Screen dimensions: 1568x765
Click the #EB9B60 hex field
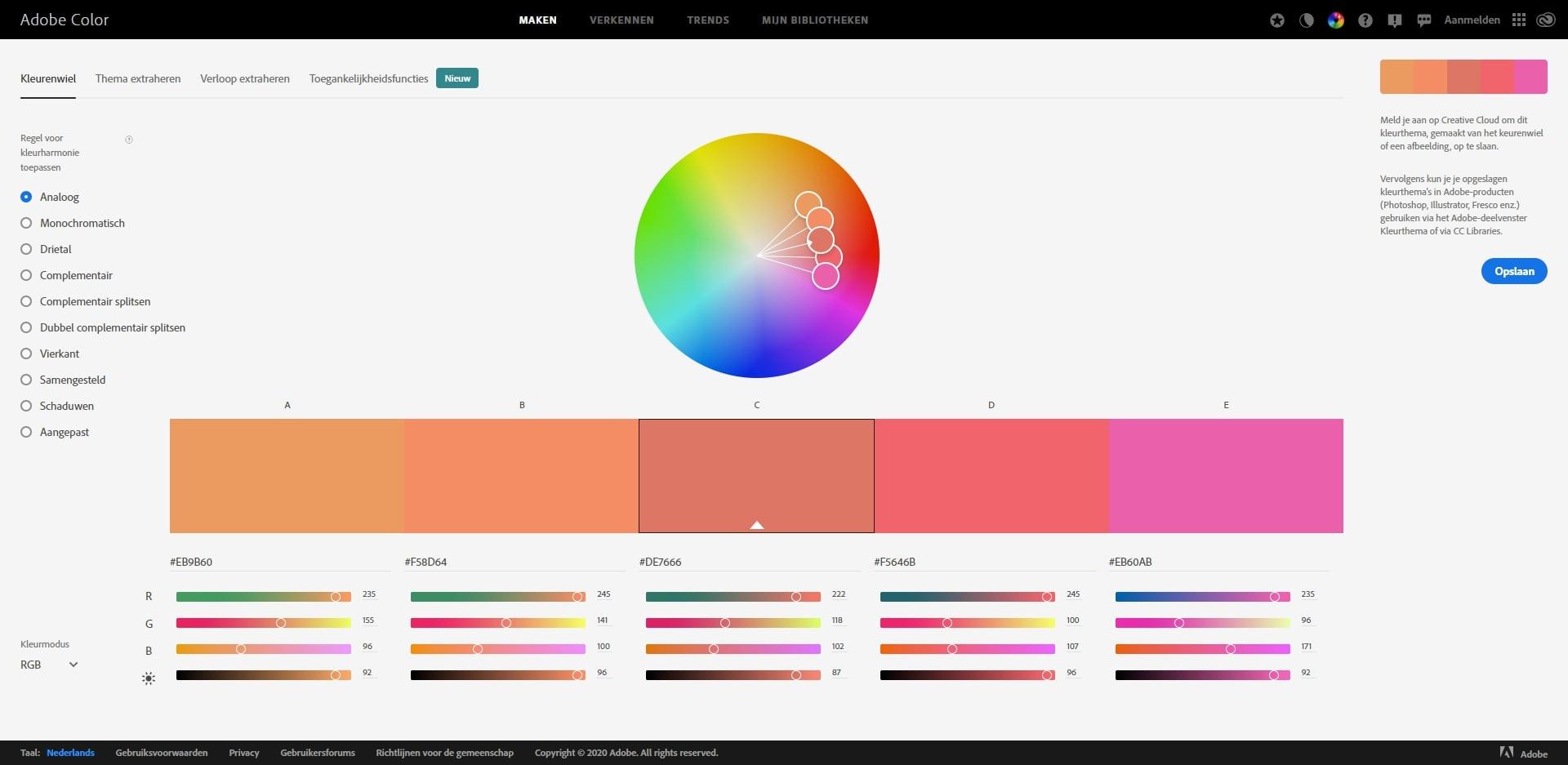[280, 562]
